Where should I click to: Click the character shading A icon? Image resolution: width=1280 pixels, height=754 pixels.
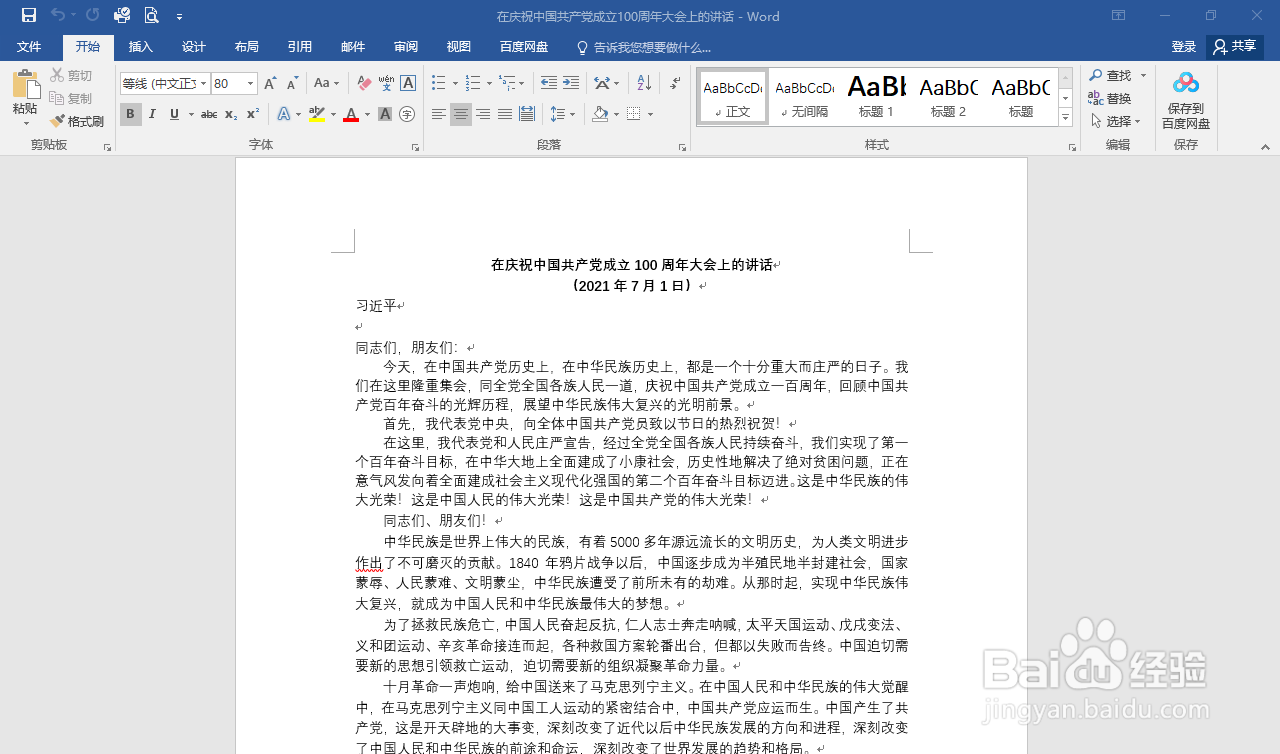pyautogui.click(x=386, y=114)
